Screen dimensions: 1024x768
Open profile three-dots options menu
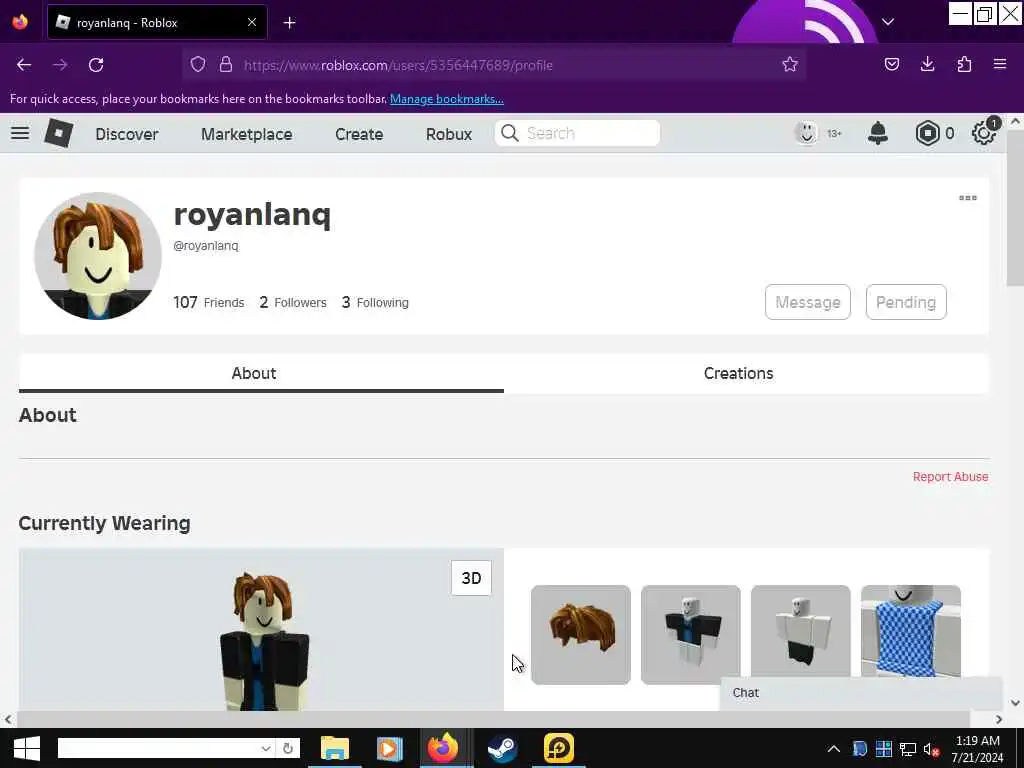968,198
